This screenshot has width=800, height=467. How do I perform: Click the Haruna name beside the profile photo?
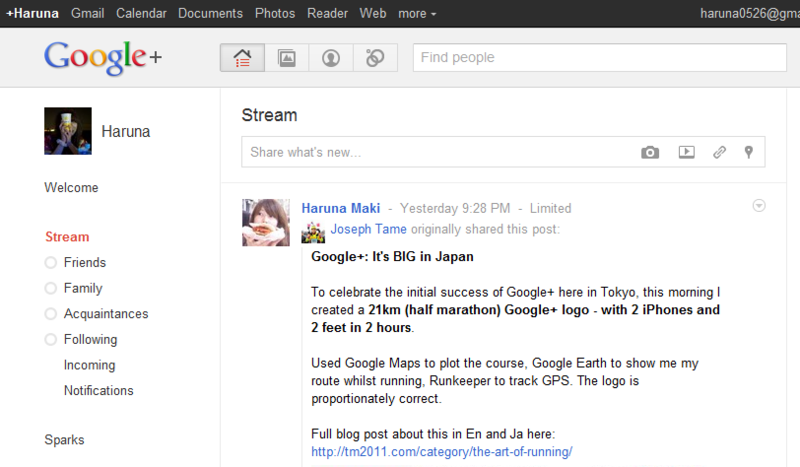point(126,132)
